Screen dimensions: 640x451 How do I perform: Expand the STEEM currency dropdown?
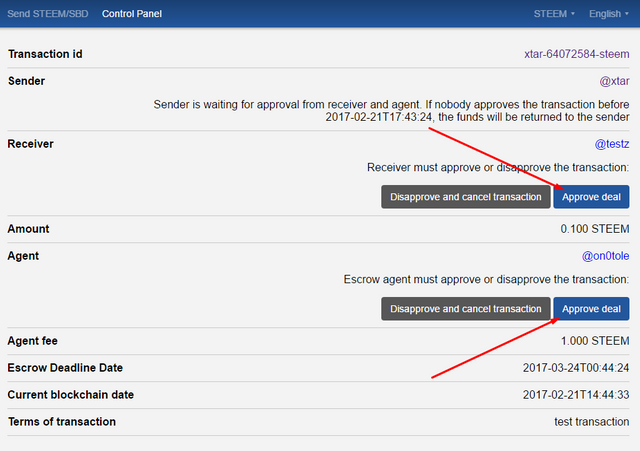pos(554,14)
